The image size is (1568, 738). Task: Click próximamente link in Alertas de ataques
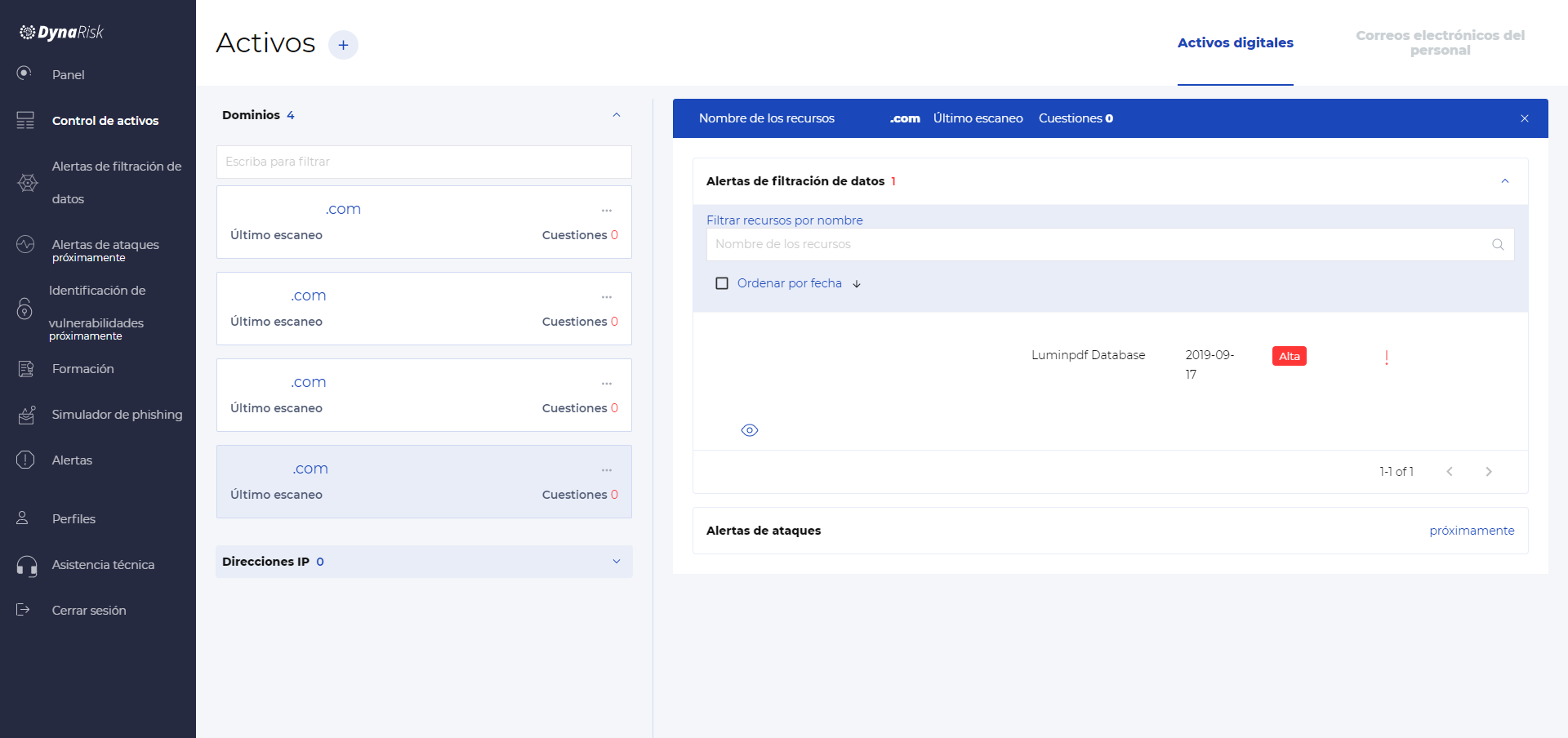1472,531
